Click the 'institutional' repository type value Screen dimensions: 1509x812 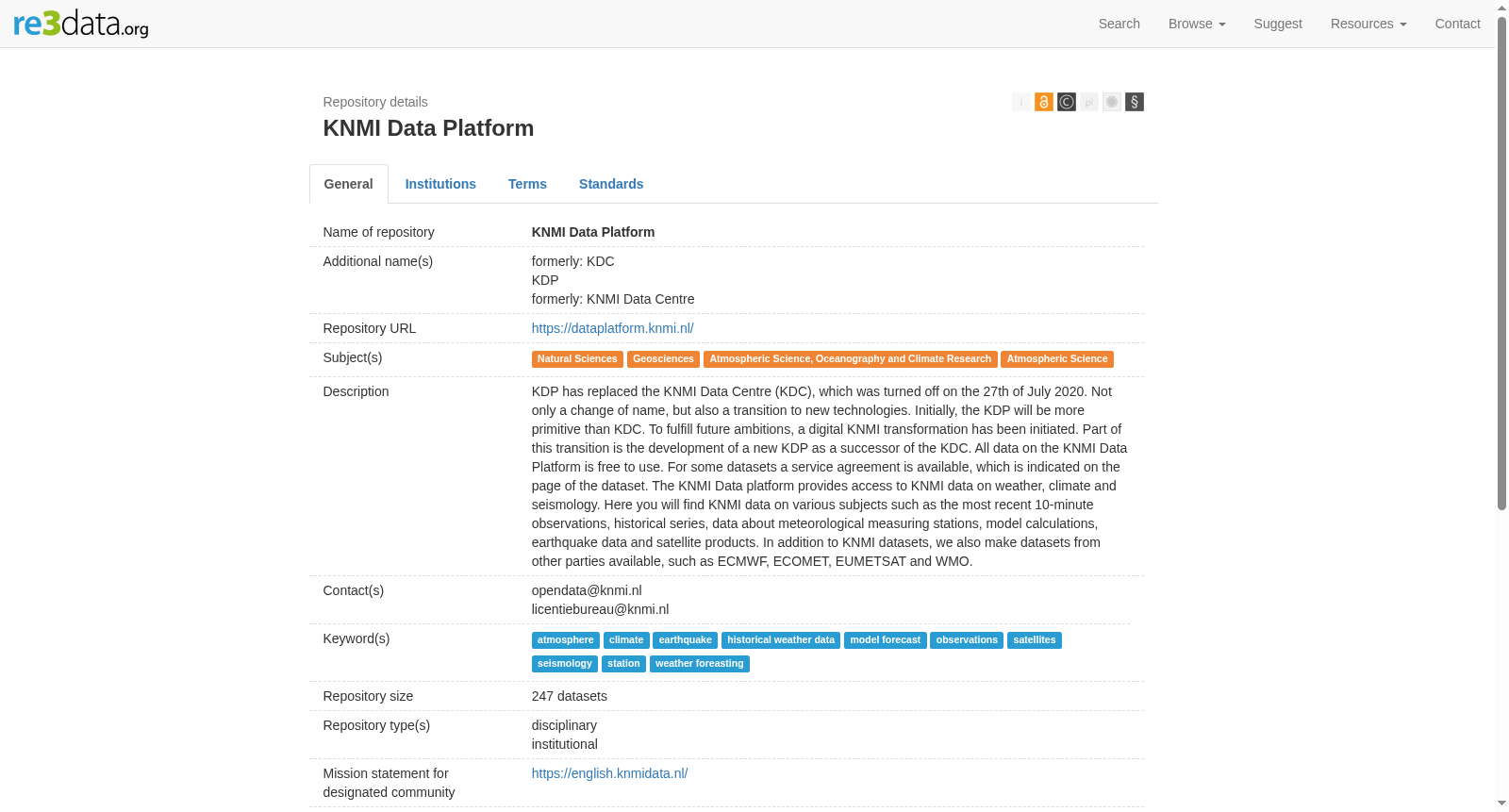[x=565, y=744]
